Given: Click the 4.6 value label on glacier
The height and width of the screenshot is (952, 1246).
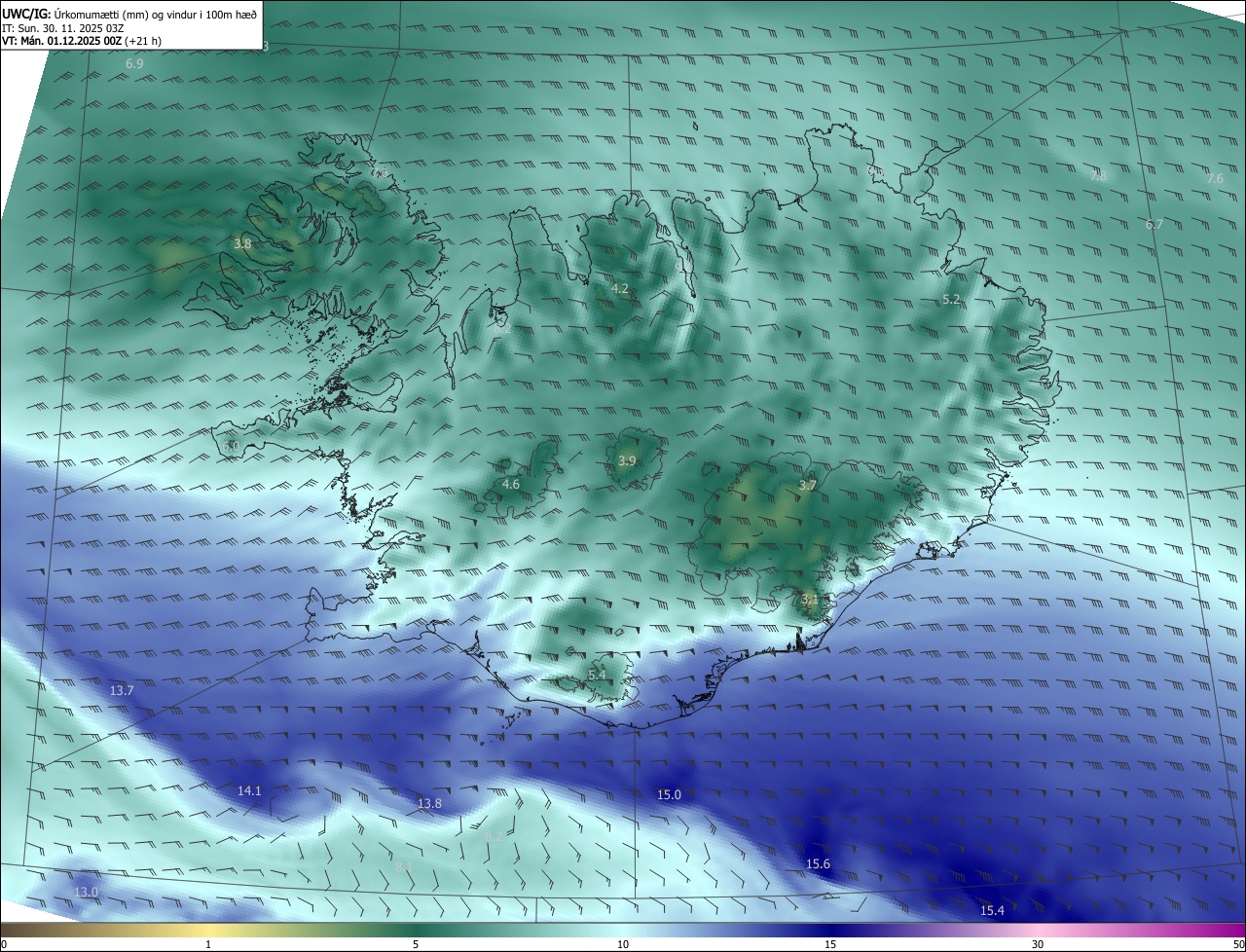Looking at the screenshot, I should point(510,484).
